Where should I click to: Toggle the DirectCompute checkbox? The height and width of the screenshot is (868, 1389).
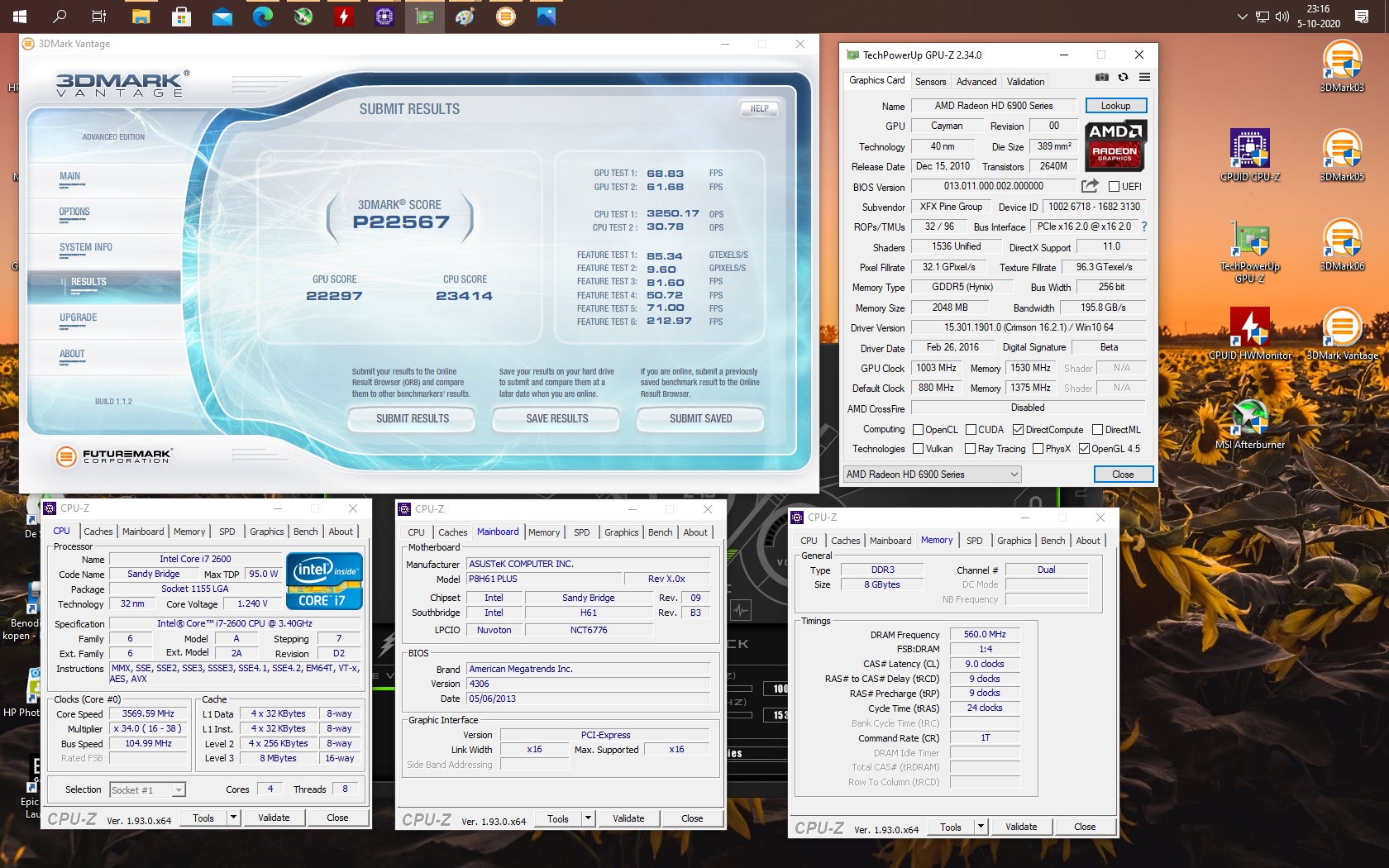tap(1019, 430)
